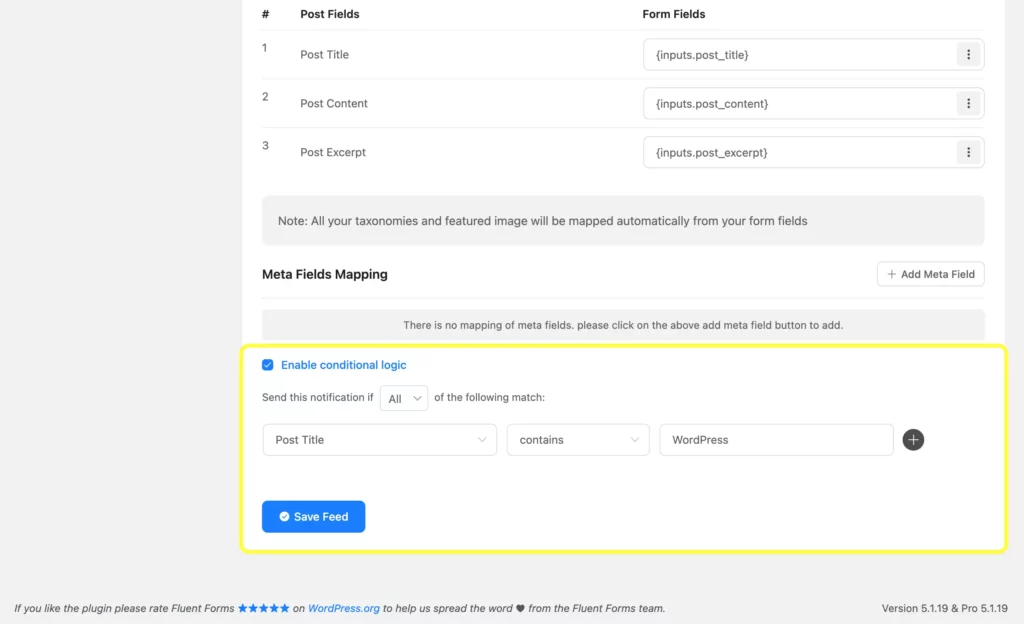This screenshot has width=1024, height=624.
Task: Click the plus icon inside Add Meta Field
Action: click(891, 273)
